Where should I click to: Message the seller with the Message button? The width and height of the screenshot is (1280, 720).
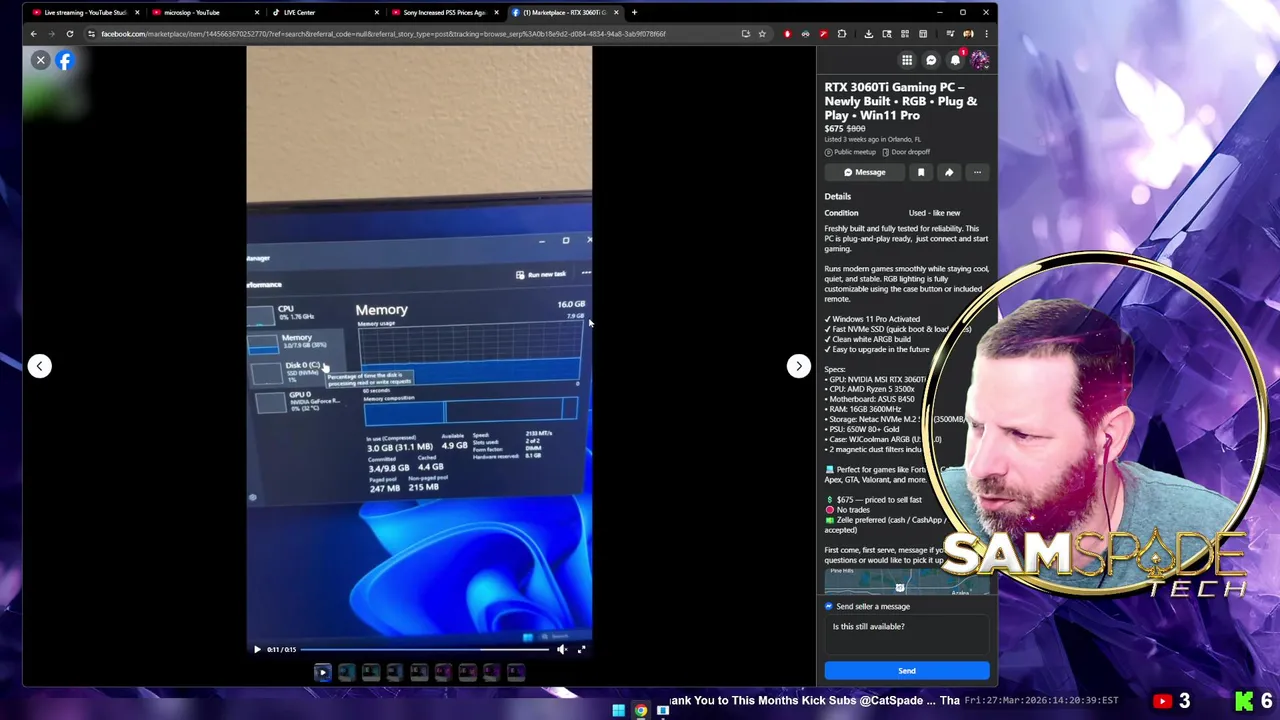(864, 172)
